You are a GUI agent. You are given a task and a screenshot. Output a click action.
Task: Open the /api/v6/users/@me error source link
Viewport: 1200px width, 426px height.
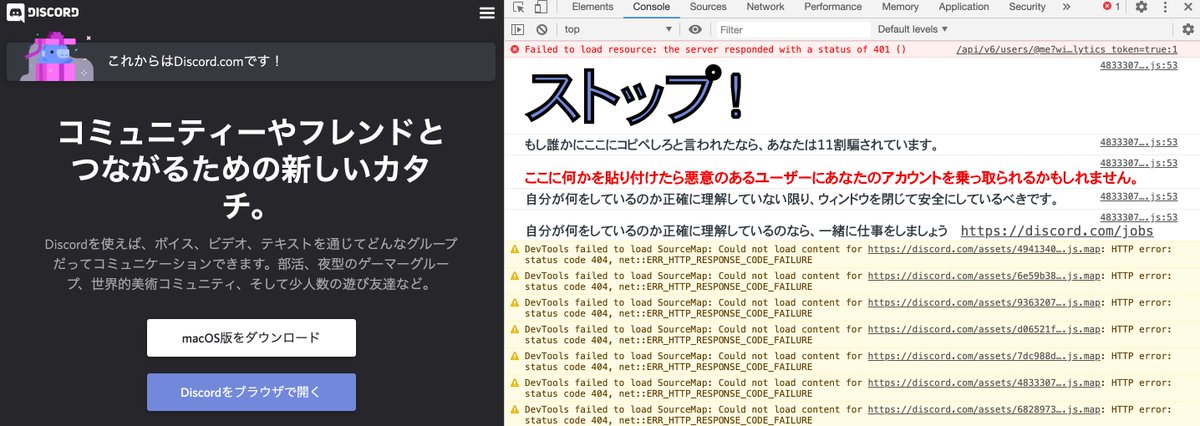(x=1065, y=48)
